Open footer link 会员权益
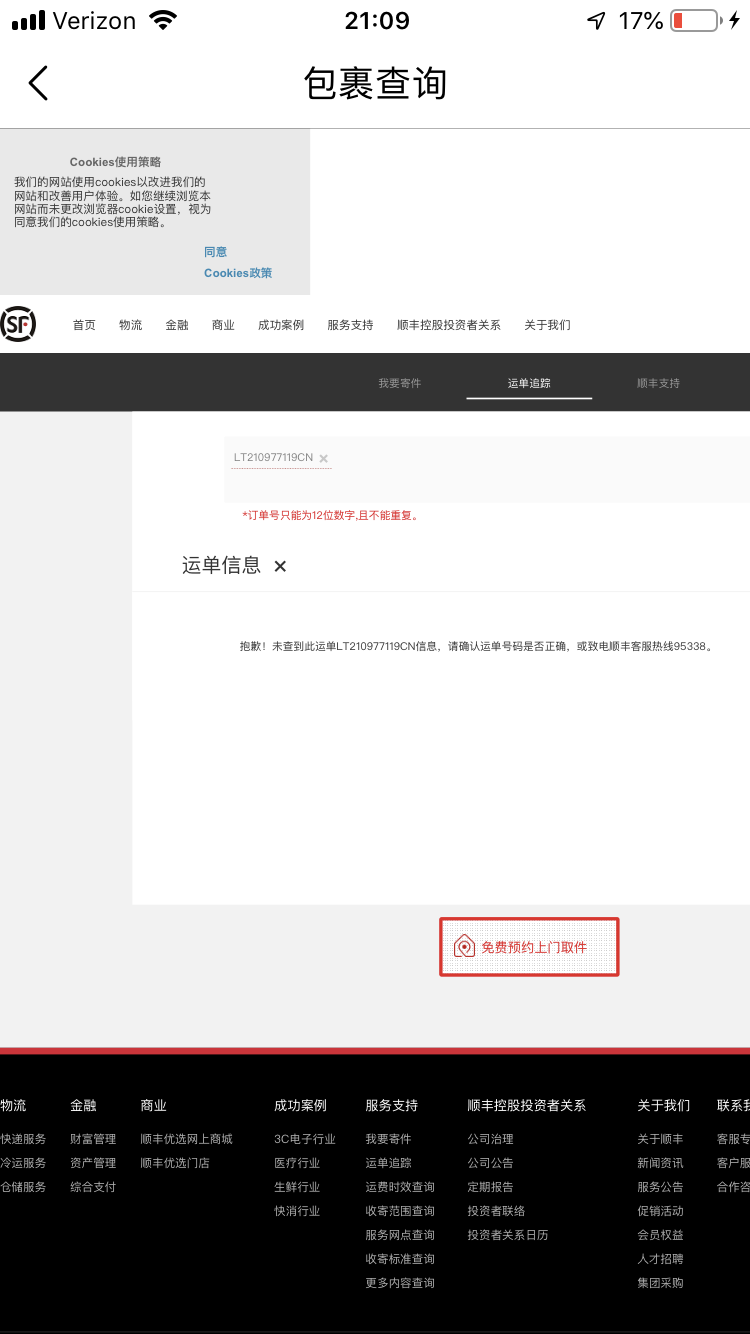750x1334 pixels. tap(660, 1235)
